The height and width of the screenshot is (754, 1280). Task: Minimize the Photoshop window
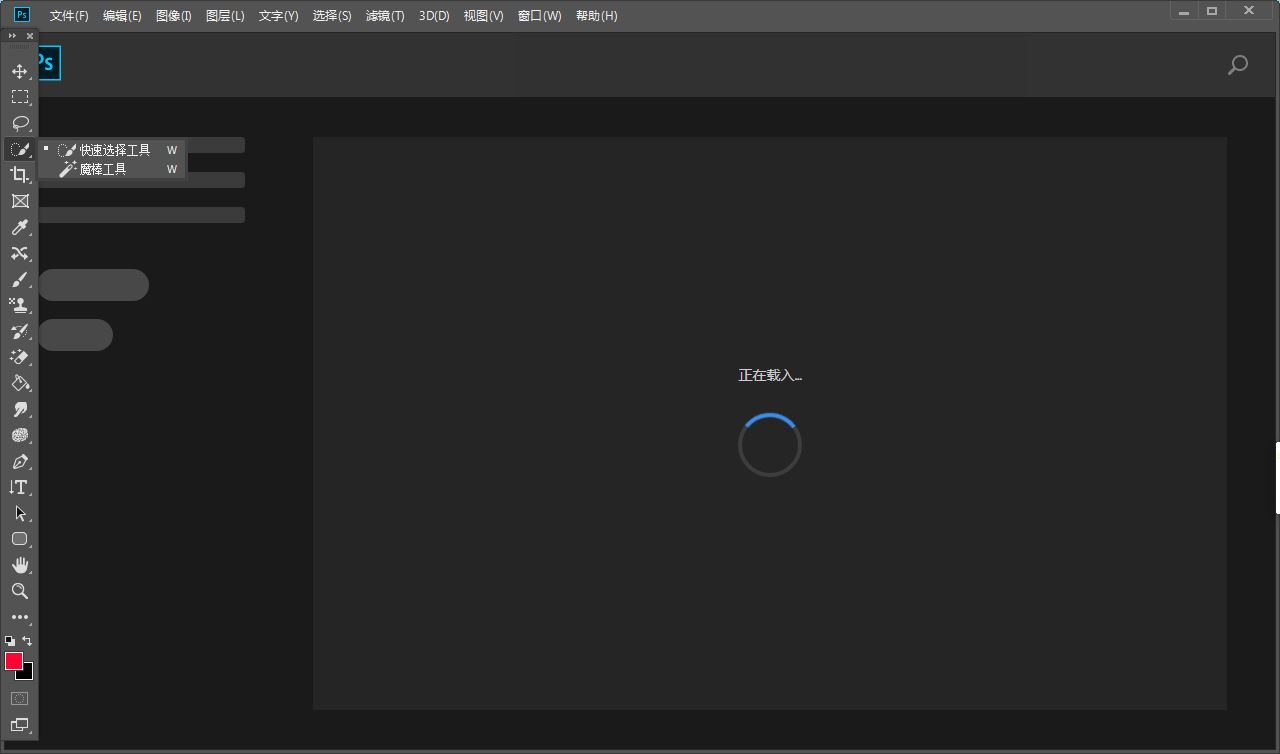1184,11
